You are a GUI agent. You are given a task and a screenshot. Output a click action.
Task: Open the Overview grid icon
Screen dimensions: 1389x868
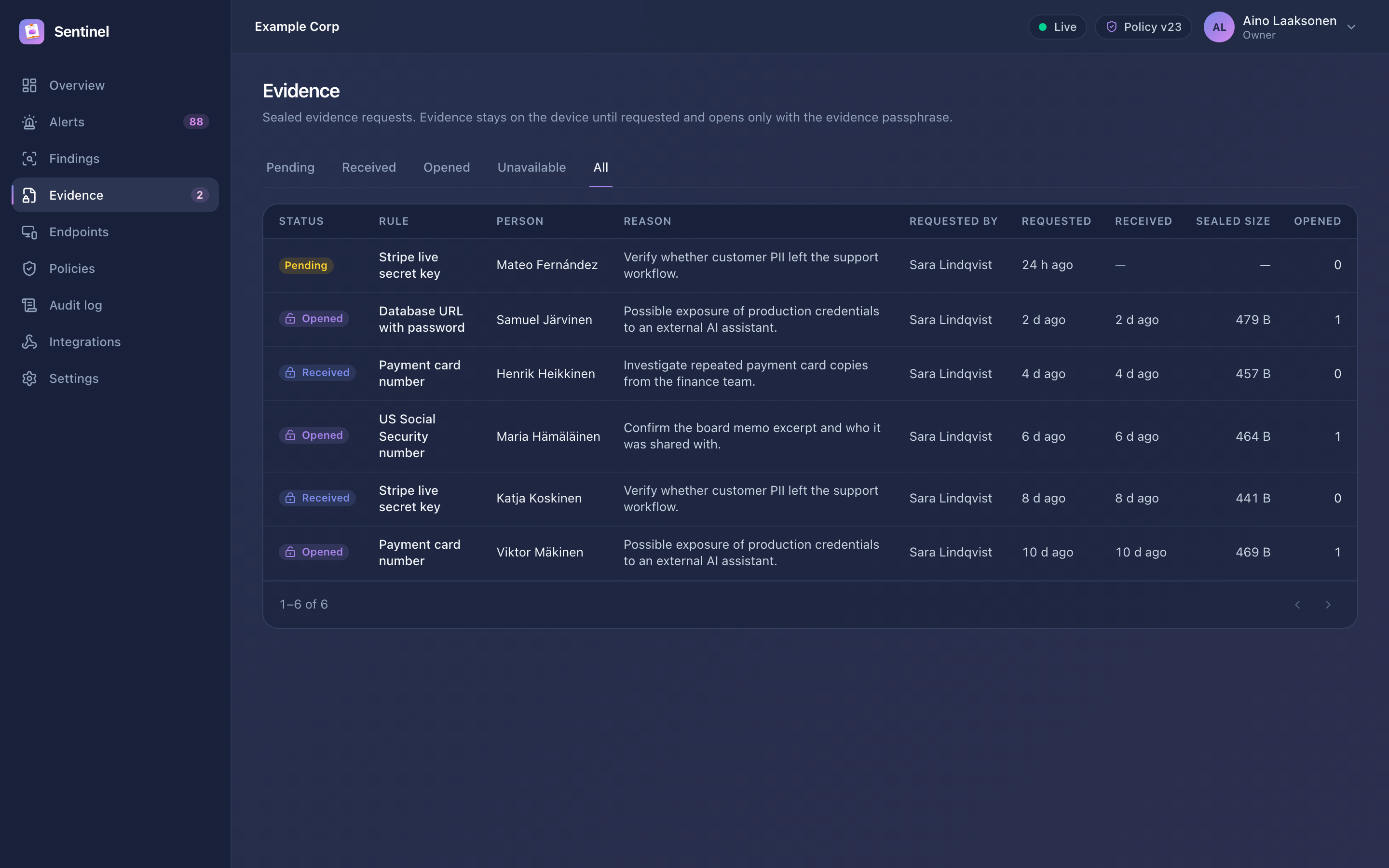pos(29,85)
